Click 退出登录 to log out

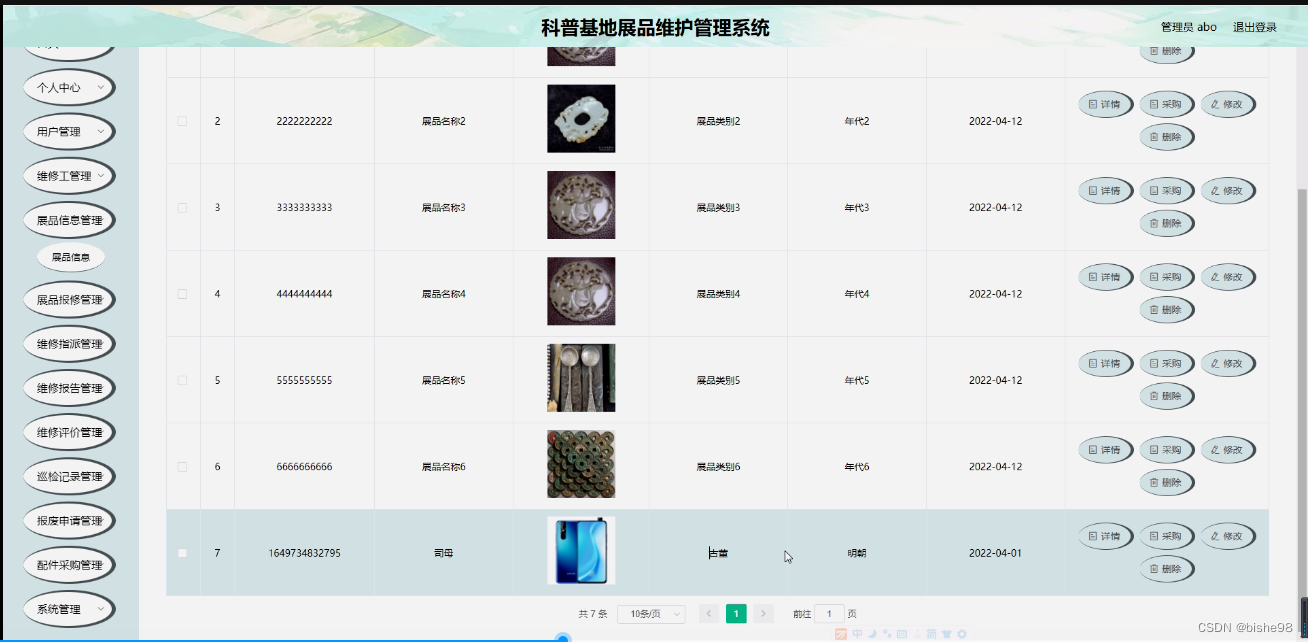(1254, 26)
